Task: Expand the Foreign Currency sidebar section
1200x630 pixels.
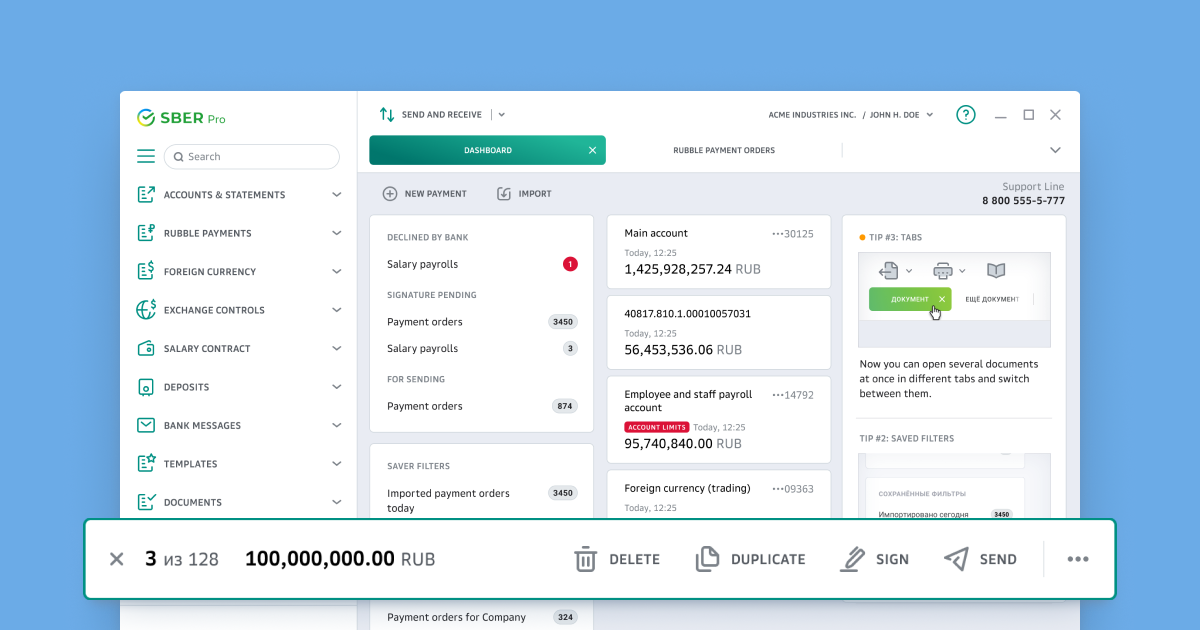Action: (336, 272)
